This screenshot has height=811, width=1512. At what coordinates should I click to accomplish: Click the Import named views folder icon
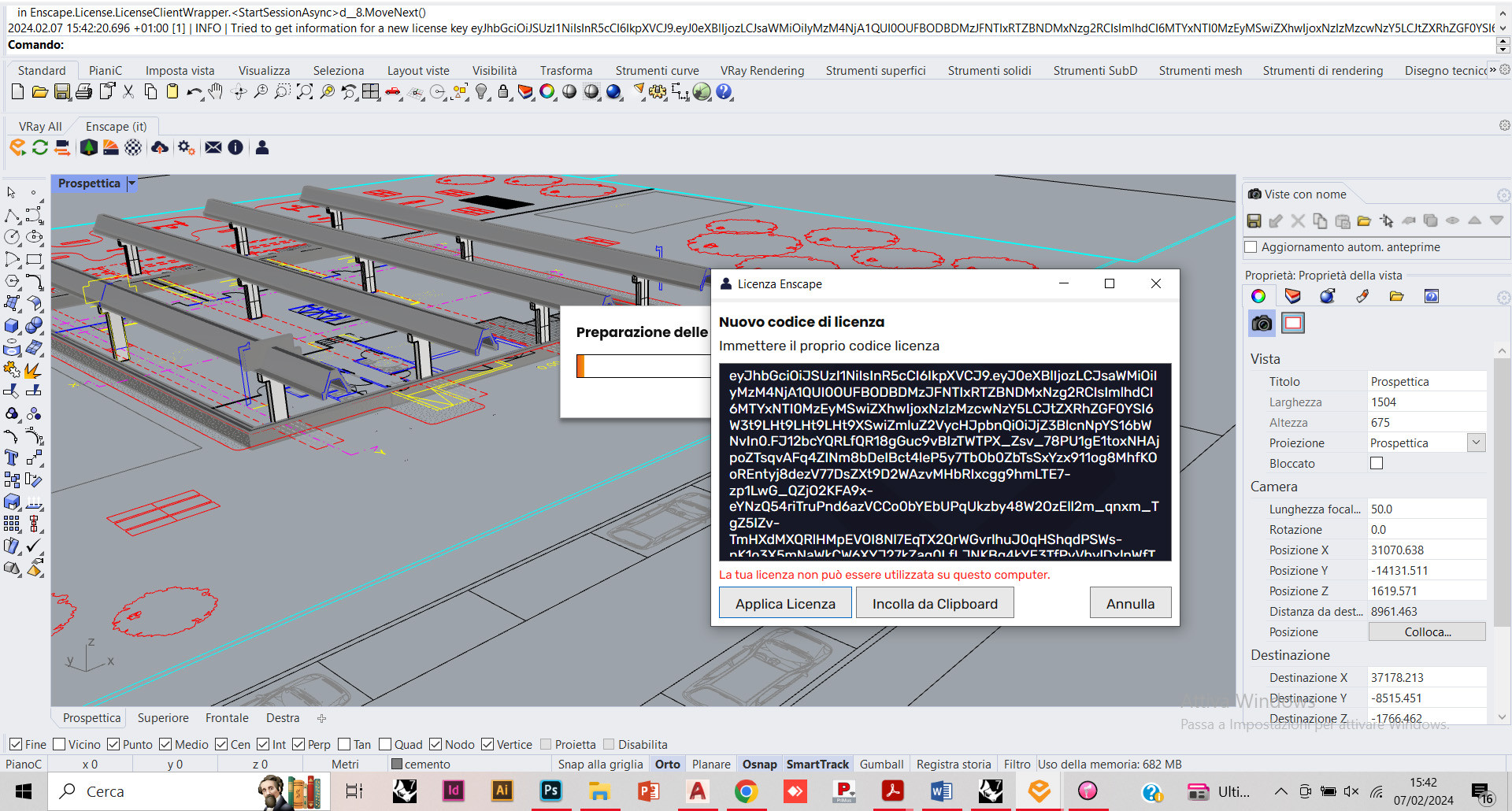1364,221
